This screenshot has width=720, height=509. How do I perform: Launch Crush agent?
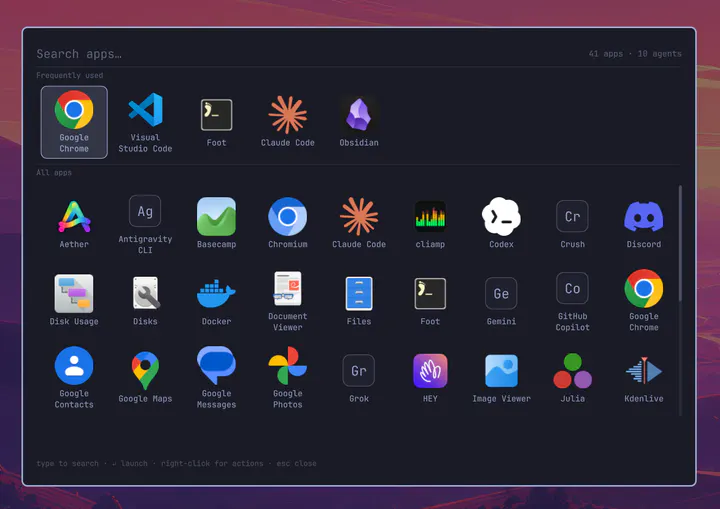[x=572, y=224]
